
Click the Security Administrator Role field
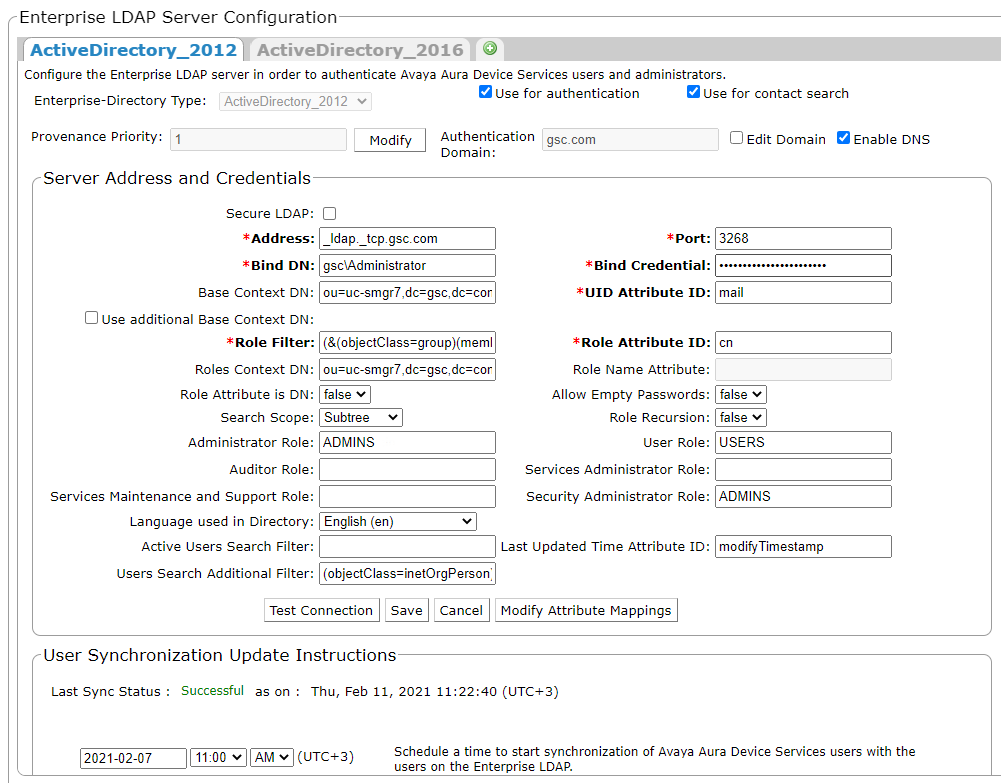coord(803,496)
